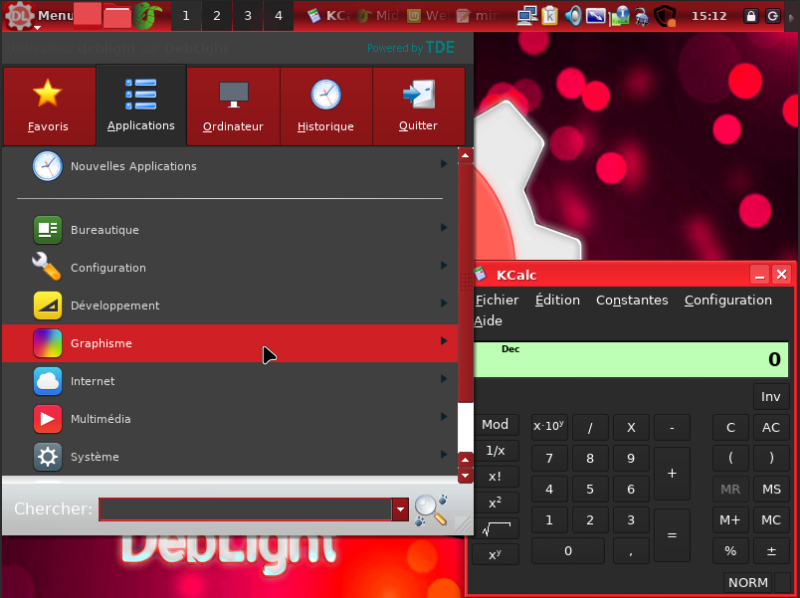Image resolution: width=800 pixels, height=598 pixels.
Task: Expand the Graphisme submenu arrow
Action: click(443, 342)
